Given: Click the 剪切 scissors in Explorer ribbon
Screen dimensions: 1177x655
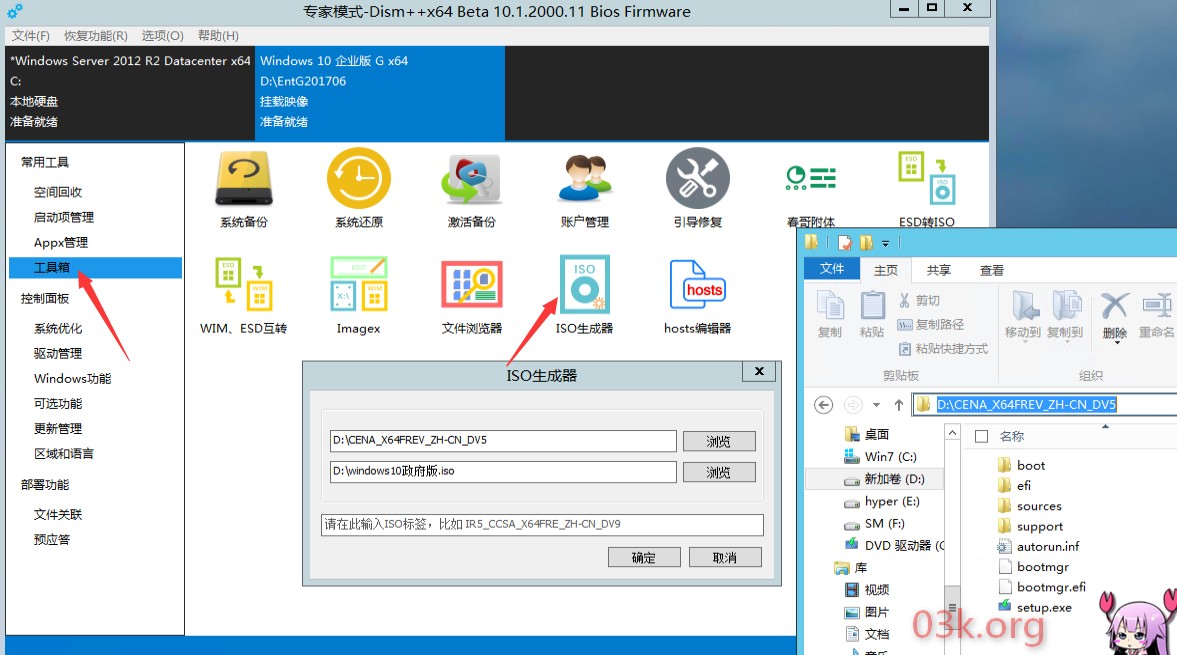Looking at the screenshot, I should [x=920, y=300].
